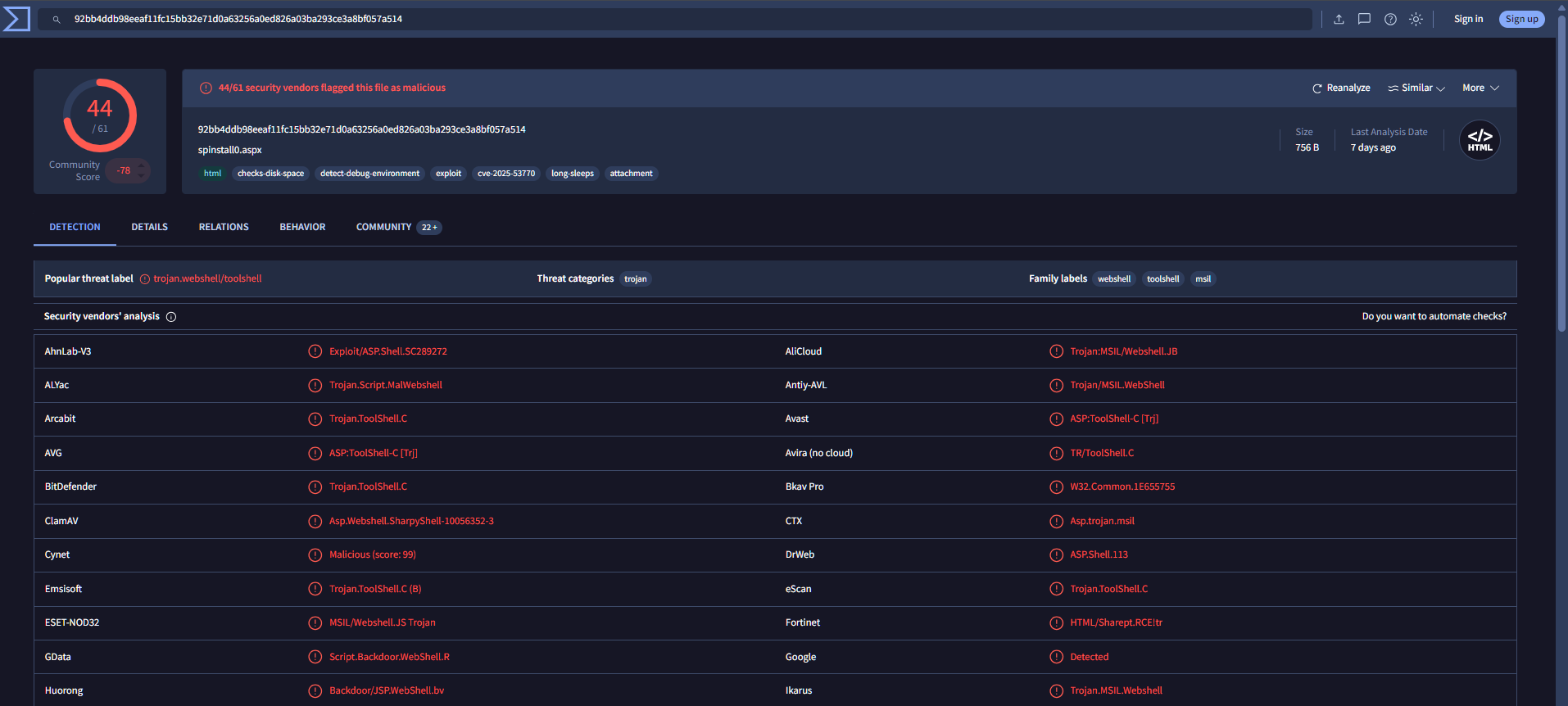Open the More dropdown menu

(1480, 88)
